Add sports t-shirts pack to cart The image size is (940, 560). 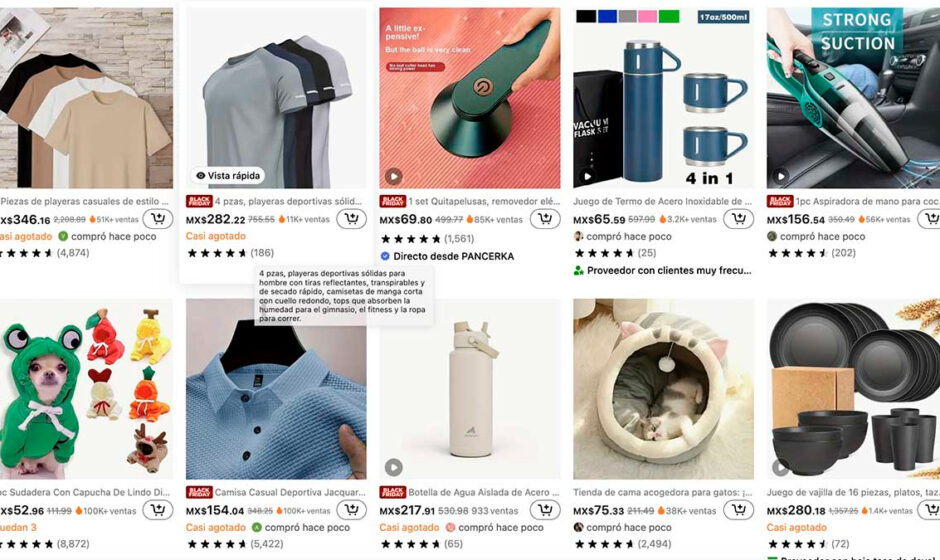click(351, 219)
